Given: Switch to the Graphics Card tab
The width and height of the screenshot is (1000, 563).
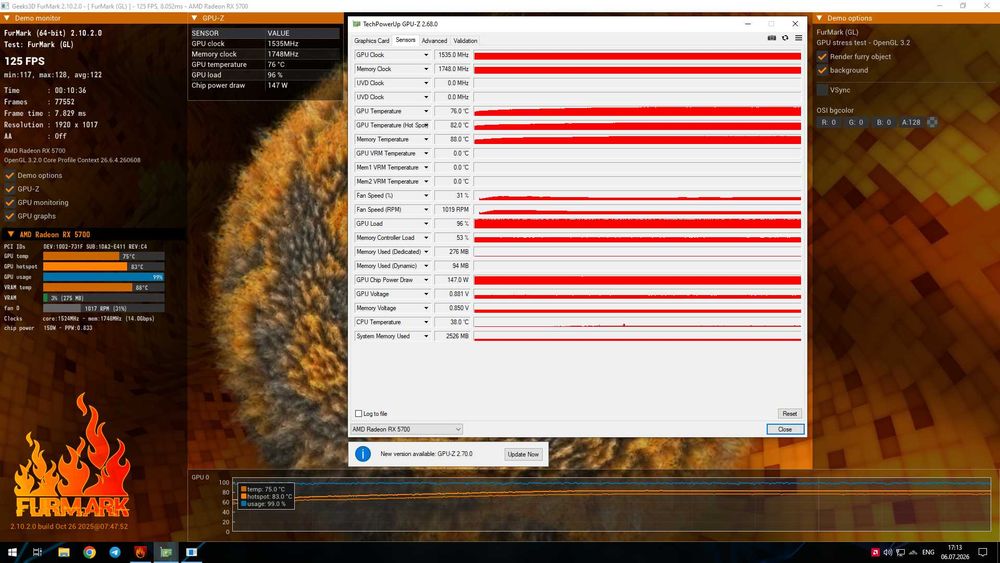Looking at the screenshot, I should tap(372, 41).
